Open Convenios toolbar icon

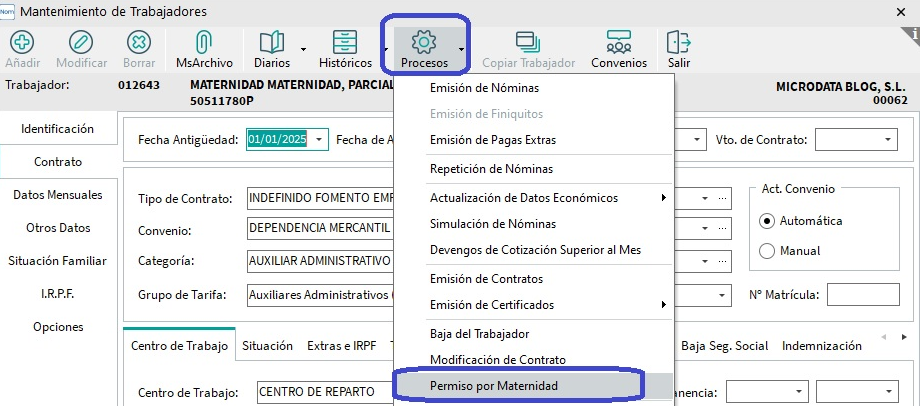(x=618, y=42)
